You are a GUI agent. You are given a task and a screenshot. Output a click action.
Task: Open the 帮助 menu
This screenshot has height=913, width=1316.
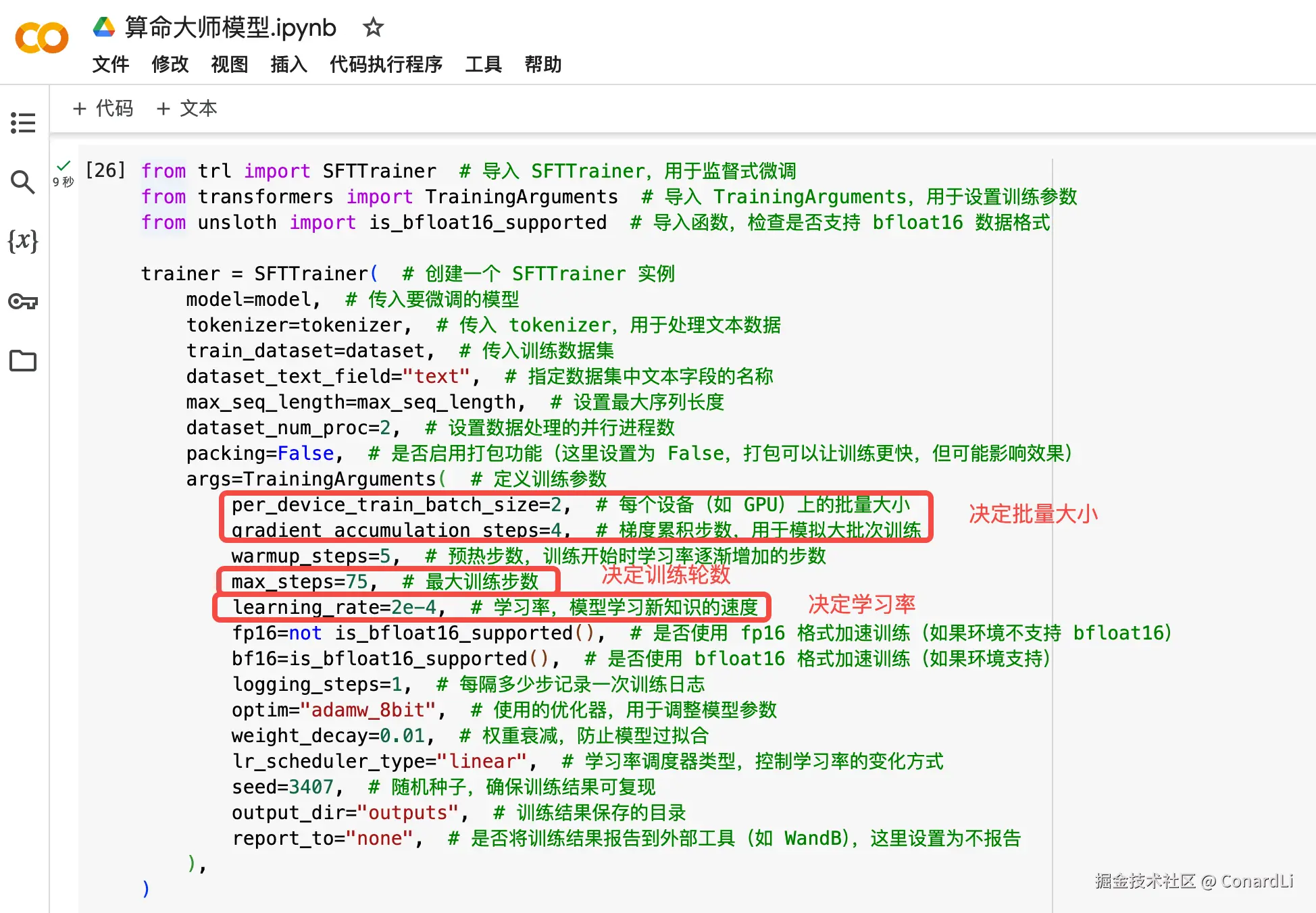tap(542, 64)
